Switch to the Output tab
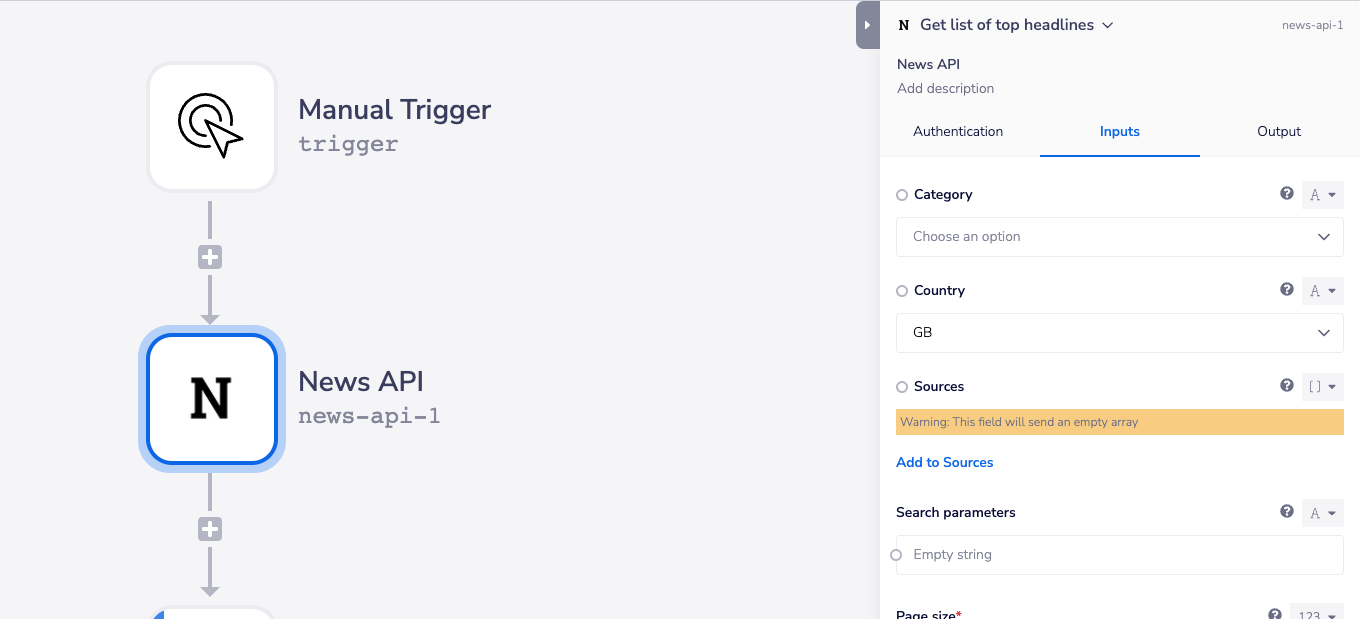This screenshot has height=619, width=1360. tap(1279, 131)
